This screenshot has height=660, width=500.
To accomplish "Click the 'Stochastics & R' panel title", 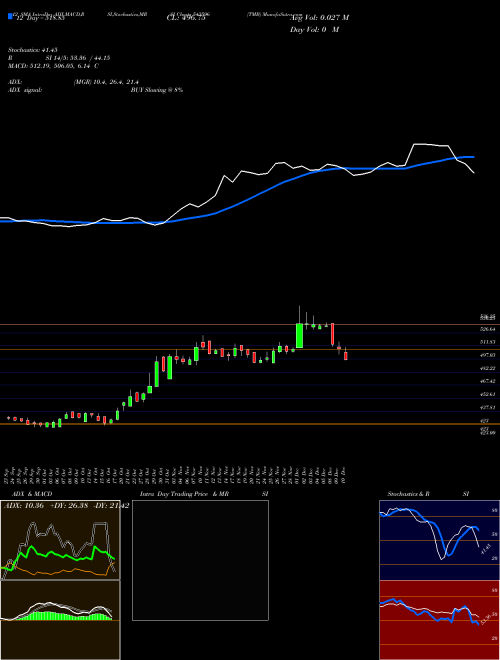I will [x=409, y=494].
